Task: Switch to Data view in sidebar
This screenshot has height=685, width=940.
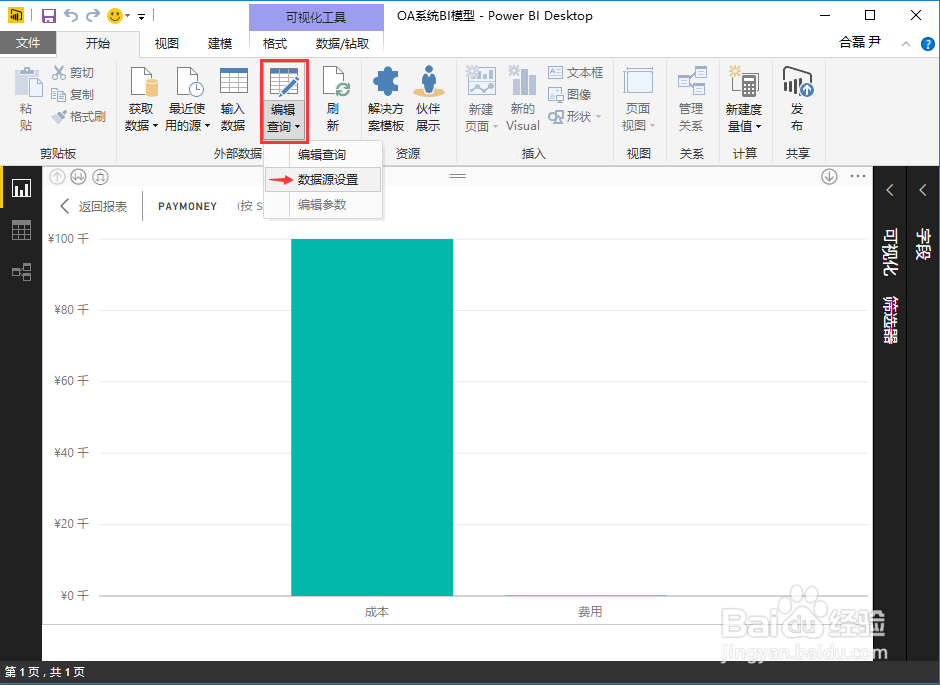Action: (22, 230)
